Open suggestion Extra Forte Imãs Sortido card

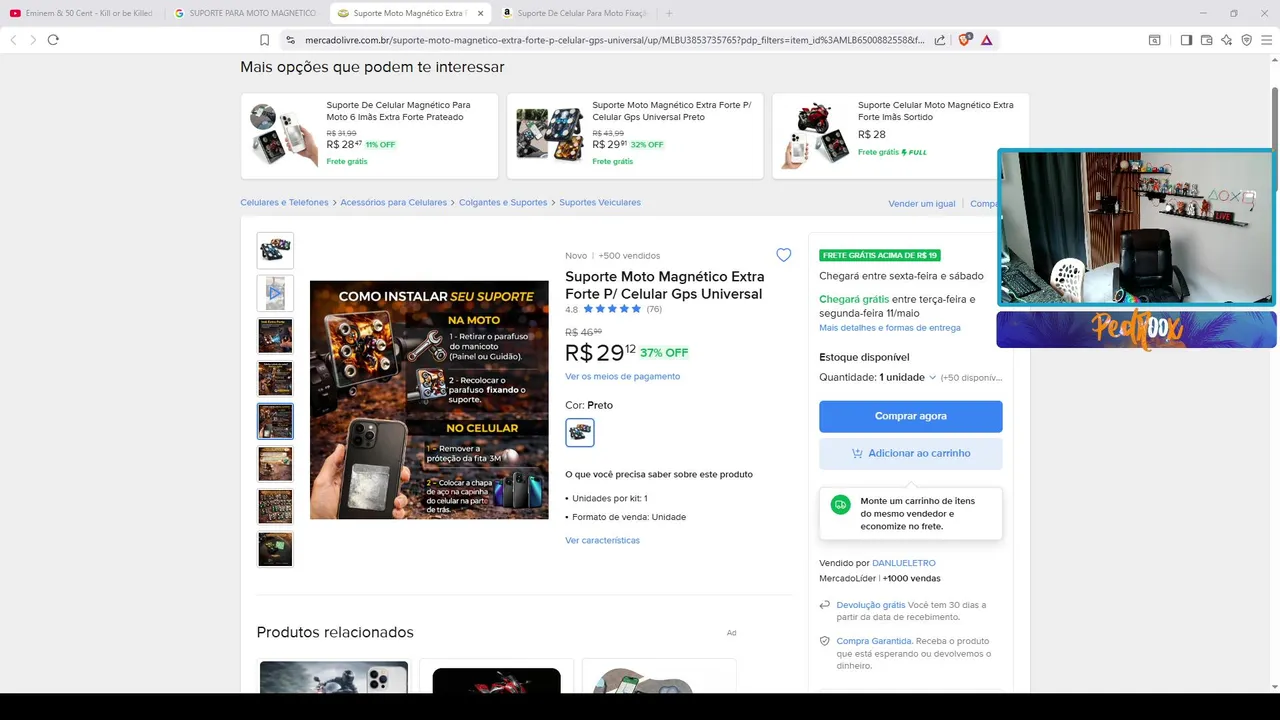[901, 136]
